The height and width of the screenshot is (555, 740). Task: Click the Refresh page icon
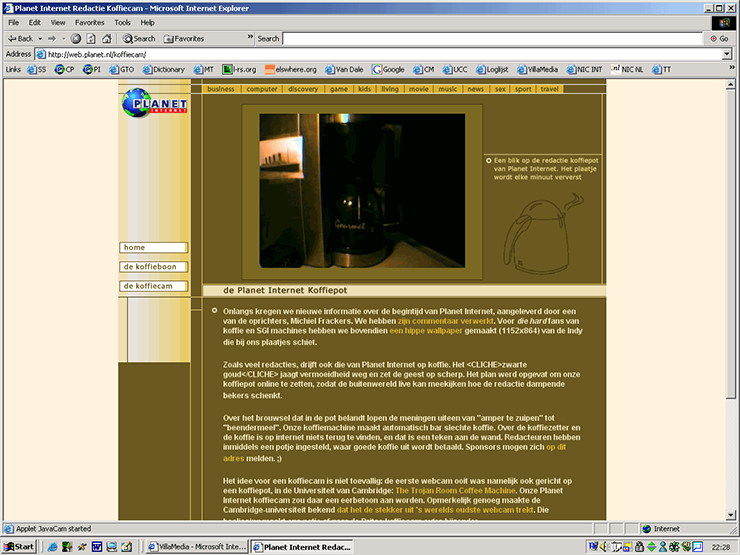91,38
